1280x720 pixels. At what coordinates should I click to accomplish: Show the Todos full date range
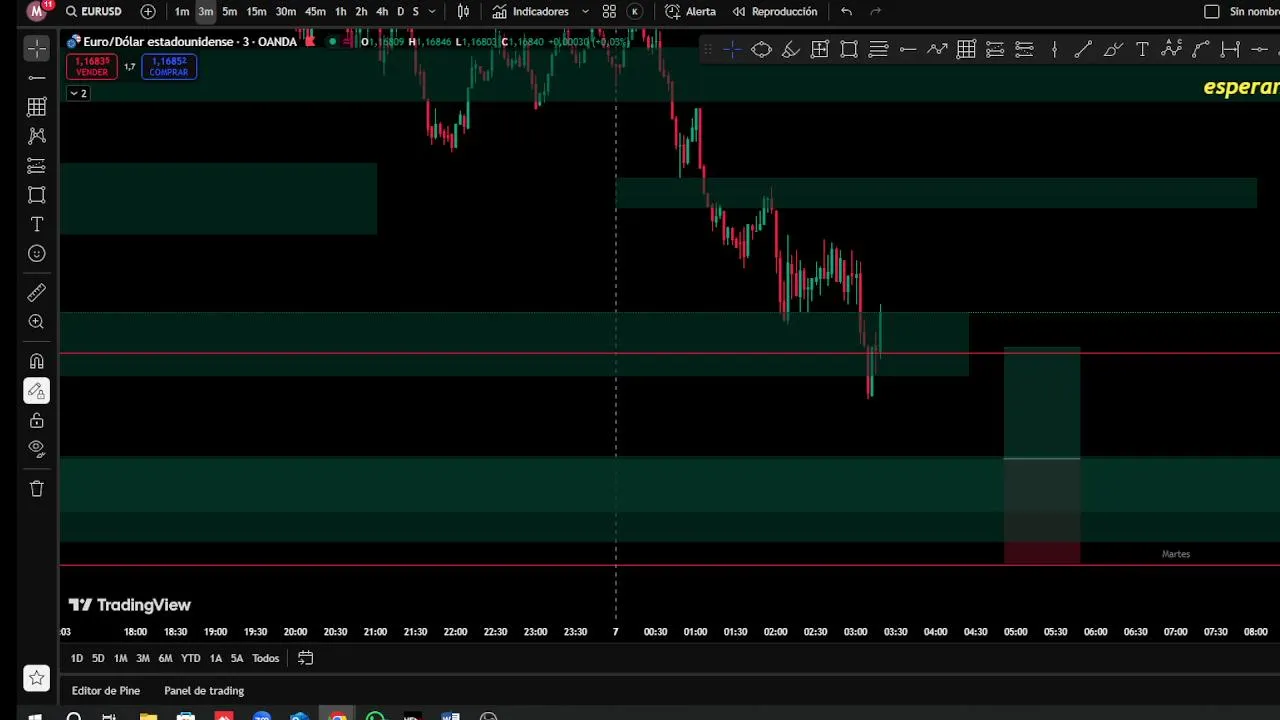265,658
